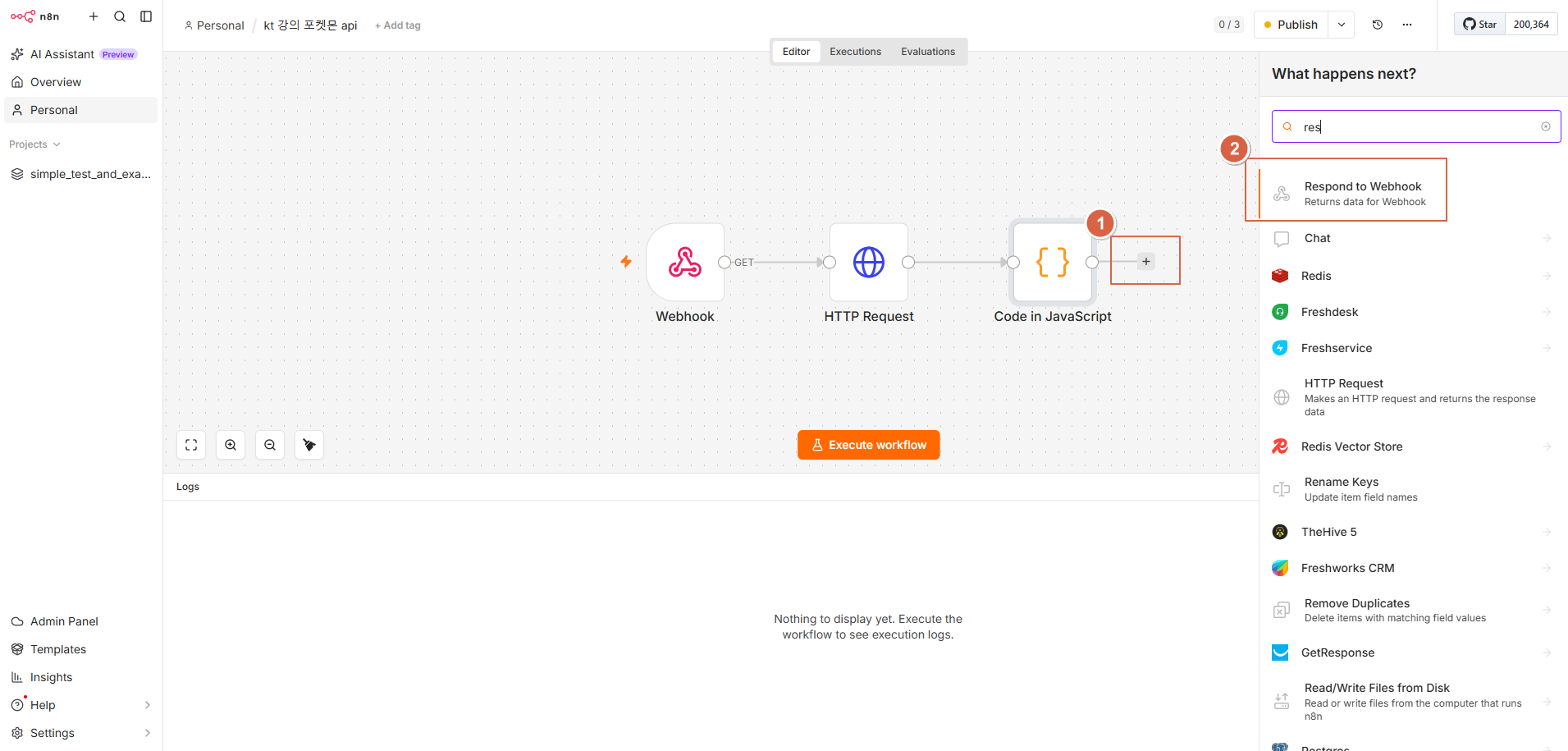This screenshot has height=751, width=1568.
Task: Open the Publish dropdown arrow
Action: pos(1342,25)
